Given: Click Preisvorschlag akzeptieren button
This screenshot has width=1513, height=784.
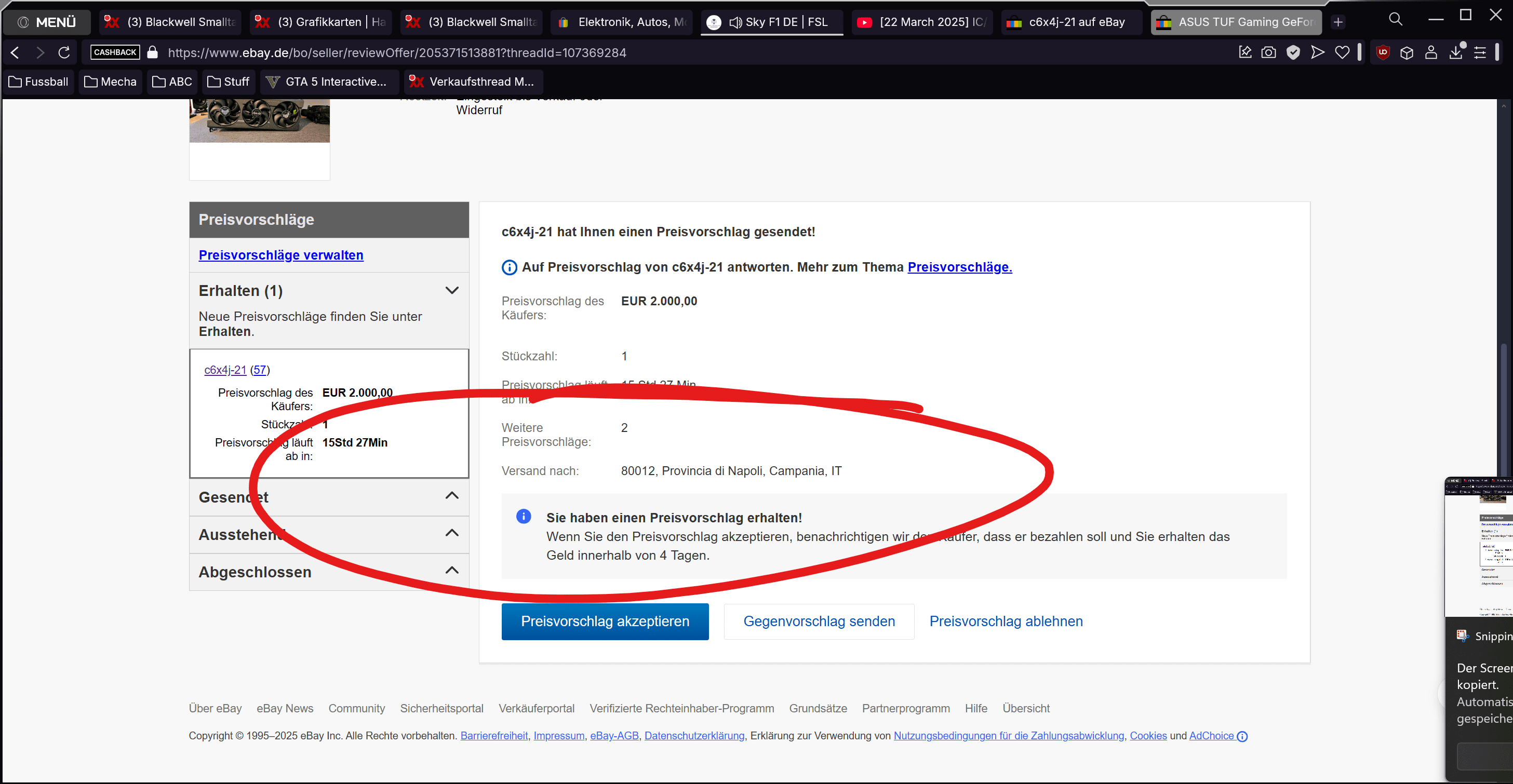Looking at the screenshot, I should [605, 621].
